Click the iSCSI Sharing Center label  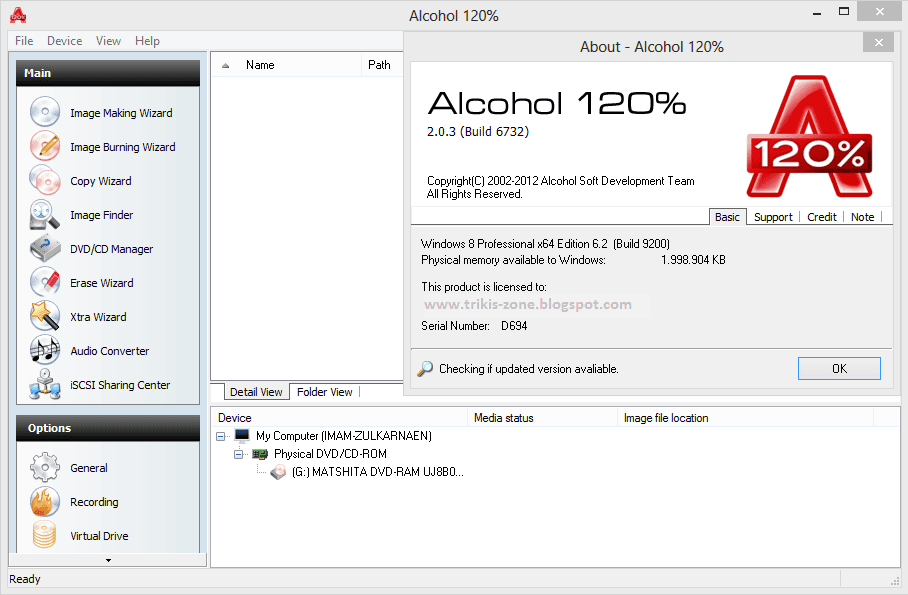(120, 385)
